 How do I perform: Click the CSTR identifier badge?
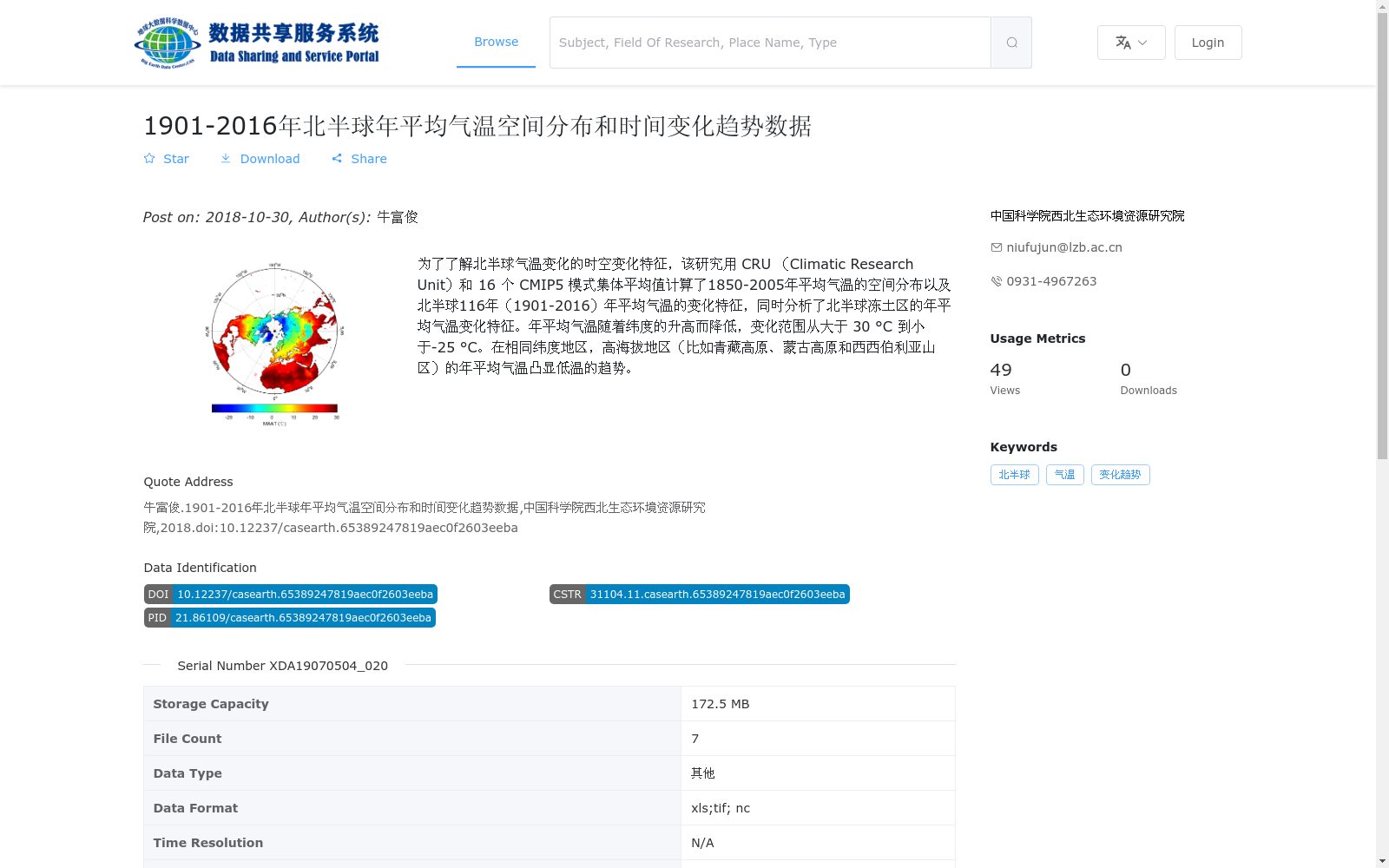[699, 595]
